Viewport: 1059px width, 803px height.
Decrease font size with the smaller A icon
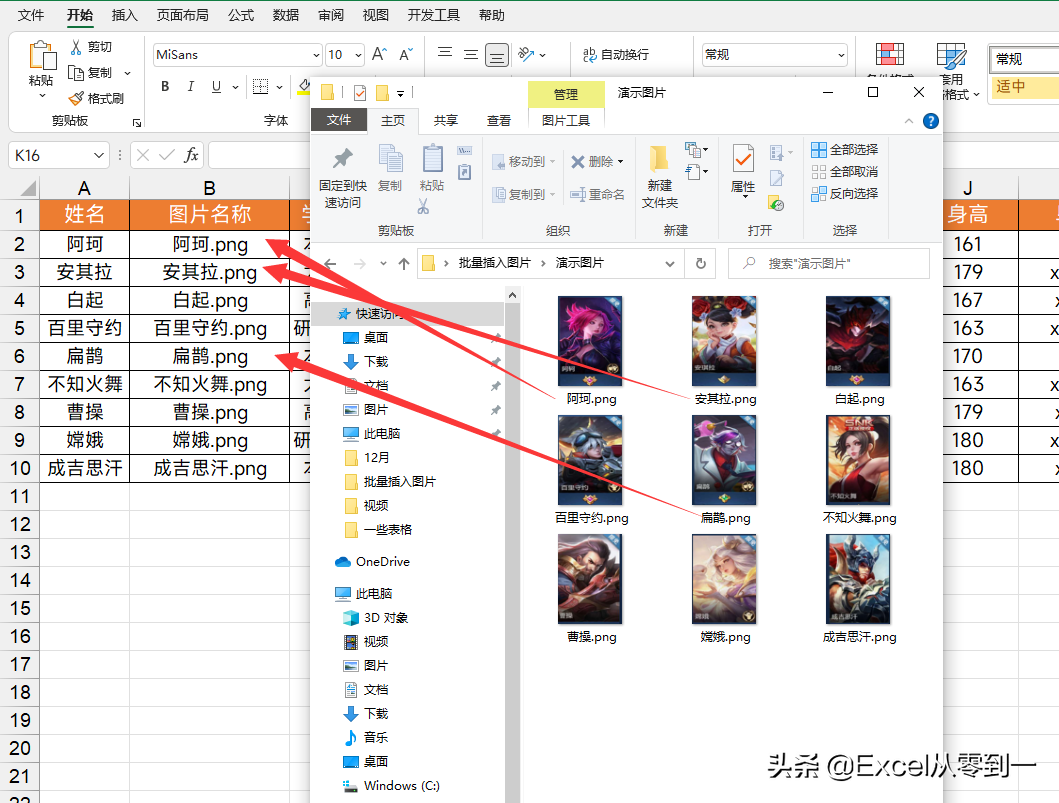pos(405,54)
